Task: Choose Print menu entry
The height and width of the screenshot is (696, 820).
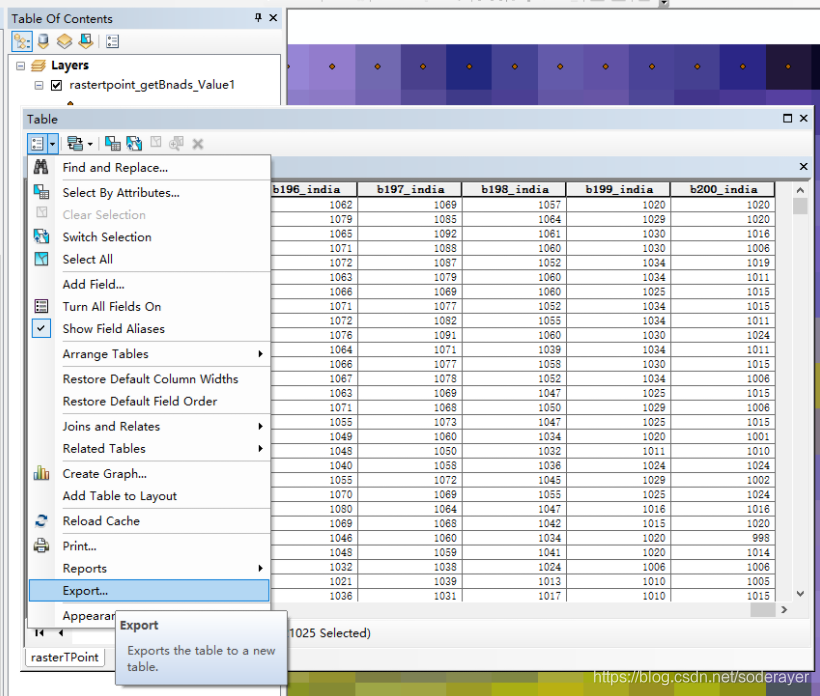Action: [x=150, y=546]
